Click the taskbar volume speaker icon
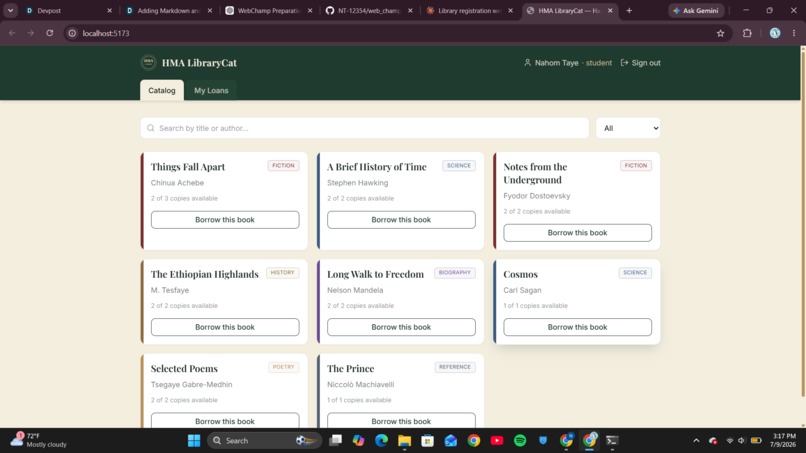 click(741, 441)
